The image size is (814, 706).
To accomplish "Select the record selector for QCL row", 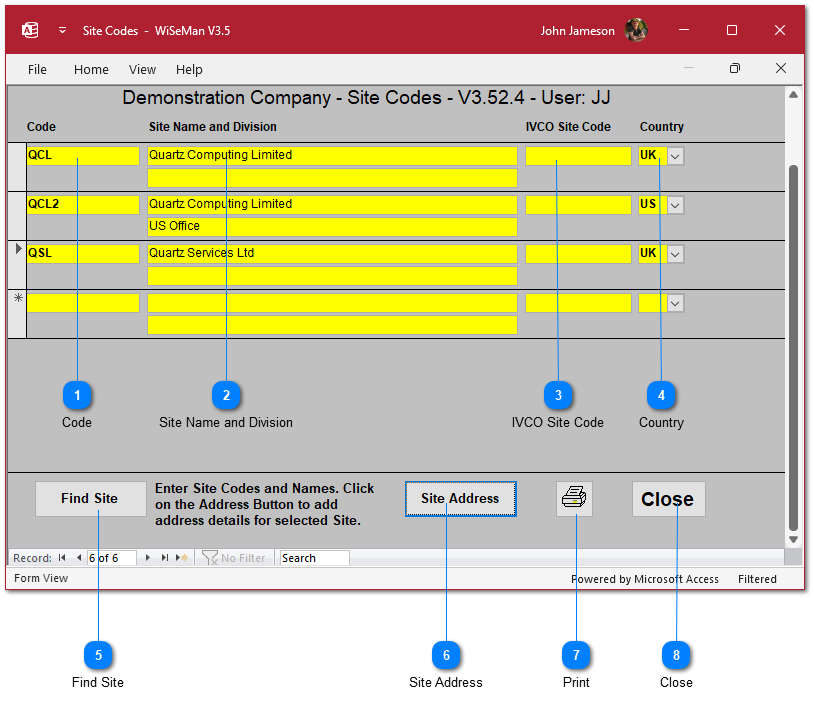I will [x=16, y=166].
